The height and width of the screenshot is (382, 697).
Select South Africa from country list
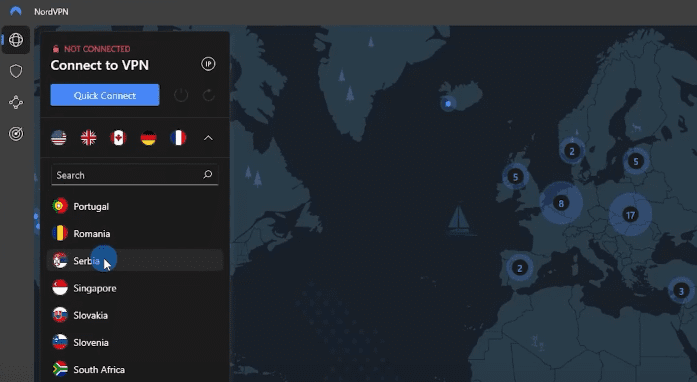click(x=135, y=369)
